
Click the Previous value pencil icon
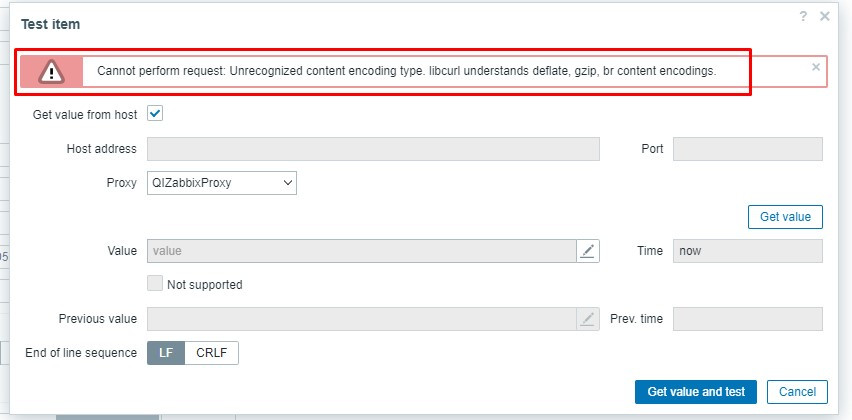(588, 319)
